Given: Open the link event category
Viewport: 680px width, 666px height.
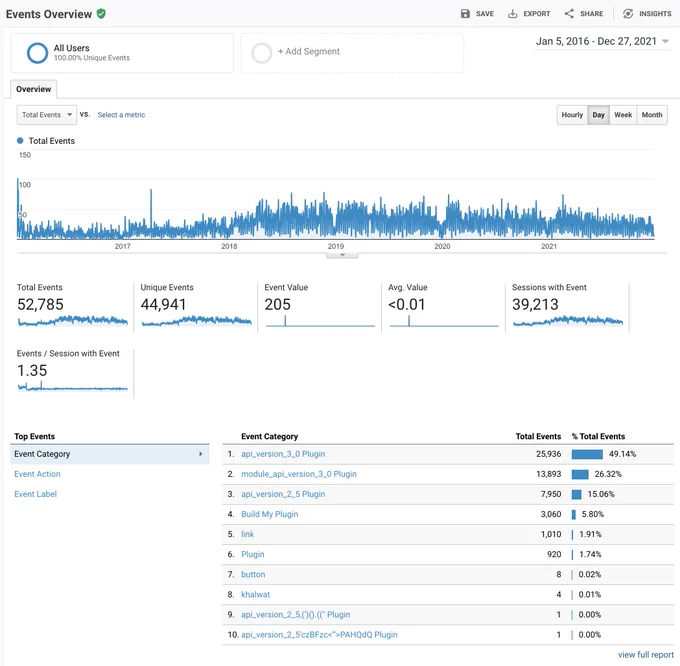Looking at the screenshot, I should coord(247,534).
